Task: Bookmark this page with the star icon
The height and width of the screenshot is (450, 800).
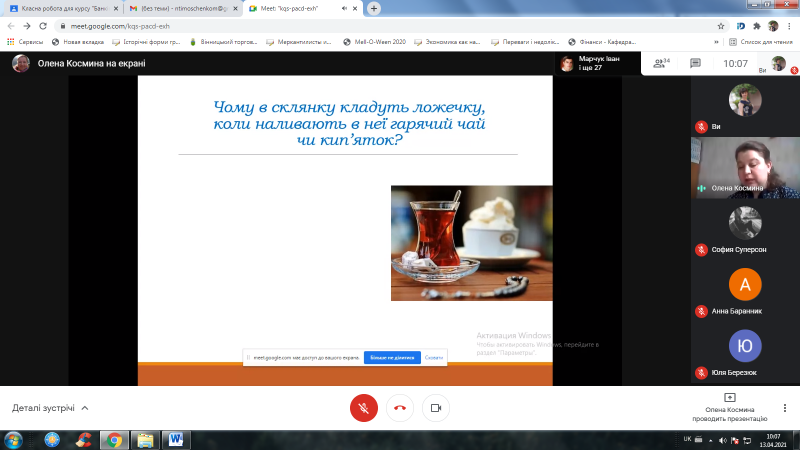Action: (721, 26)
